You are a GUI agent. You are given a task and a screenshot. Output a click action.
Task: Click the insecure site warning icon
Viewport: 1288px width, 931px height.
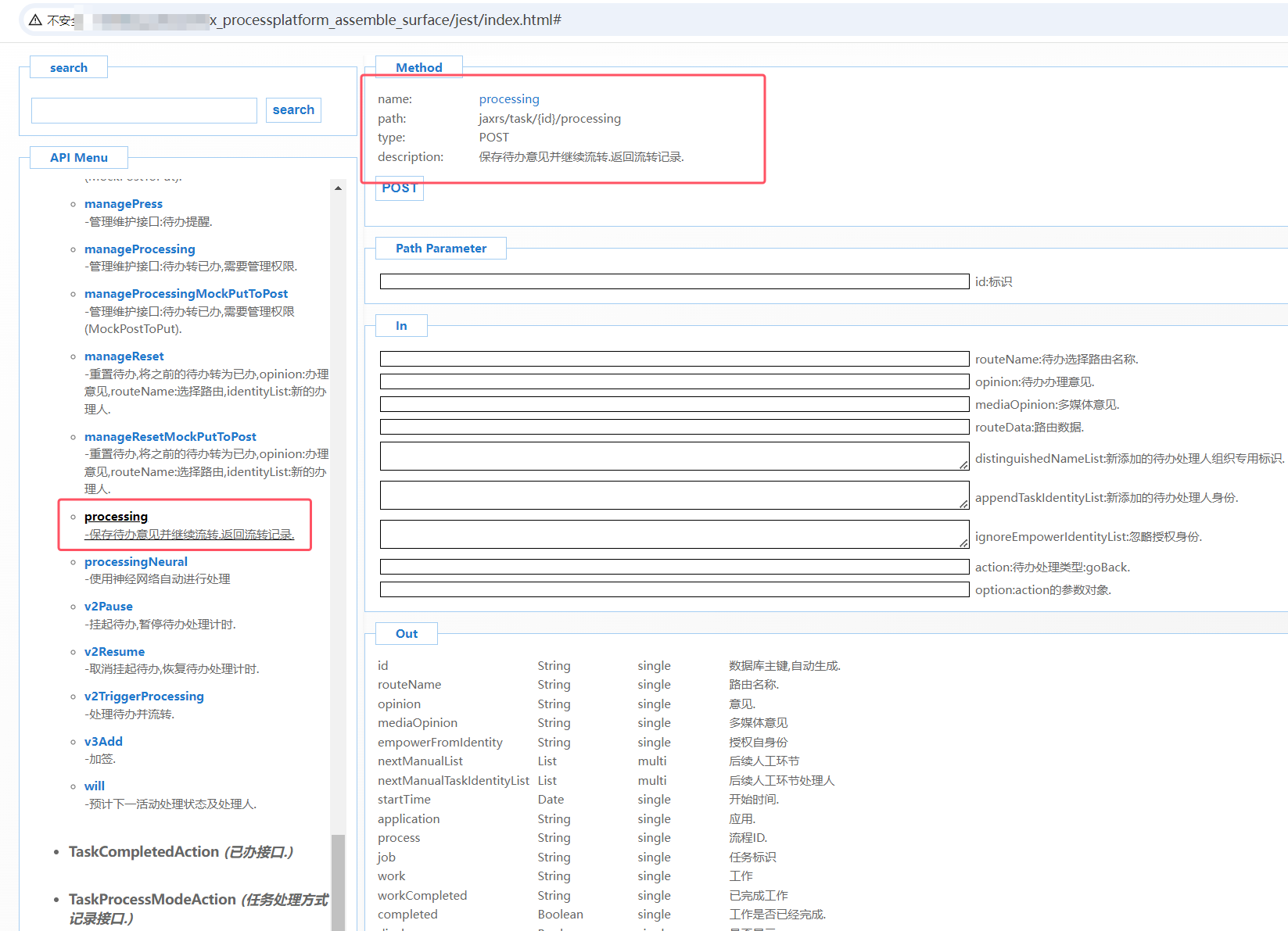coord(35,20)
